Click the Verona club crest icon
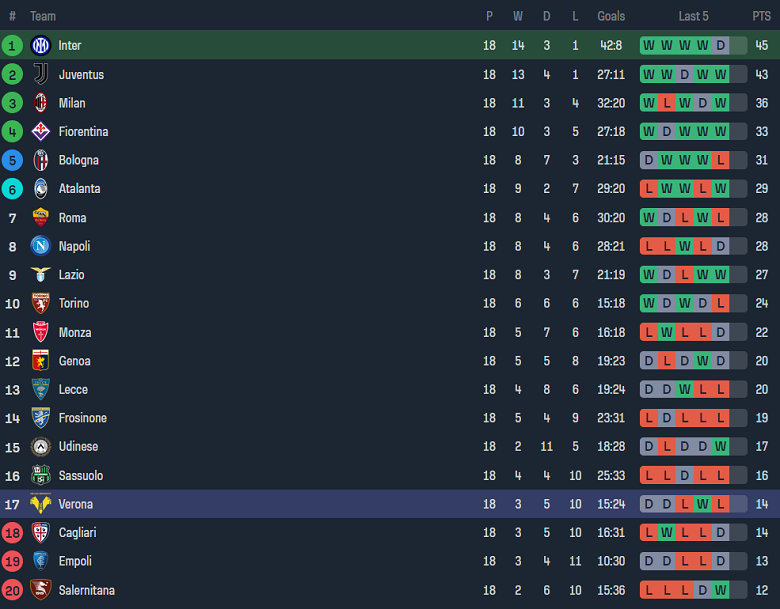This screenshot has height=609, width=780. coord(40,504)
